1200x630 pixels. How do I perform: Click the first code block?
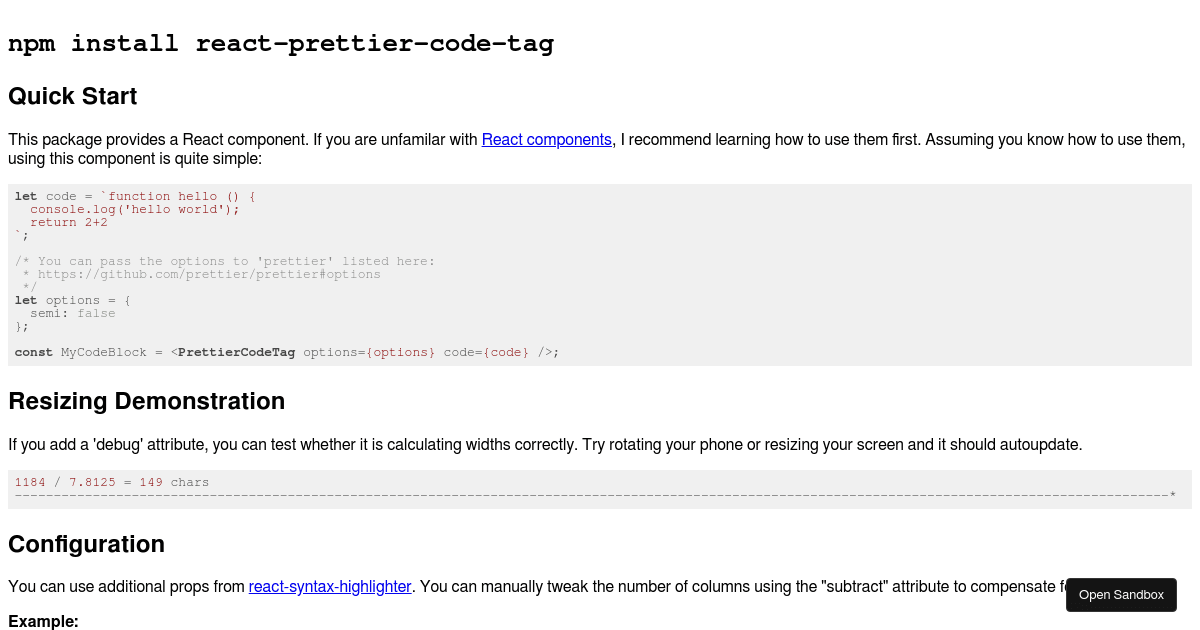[600, 274]
